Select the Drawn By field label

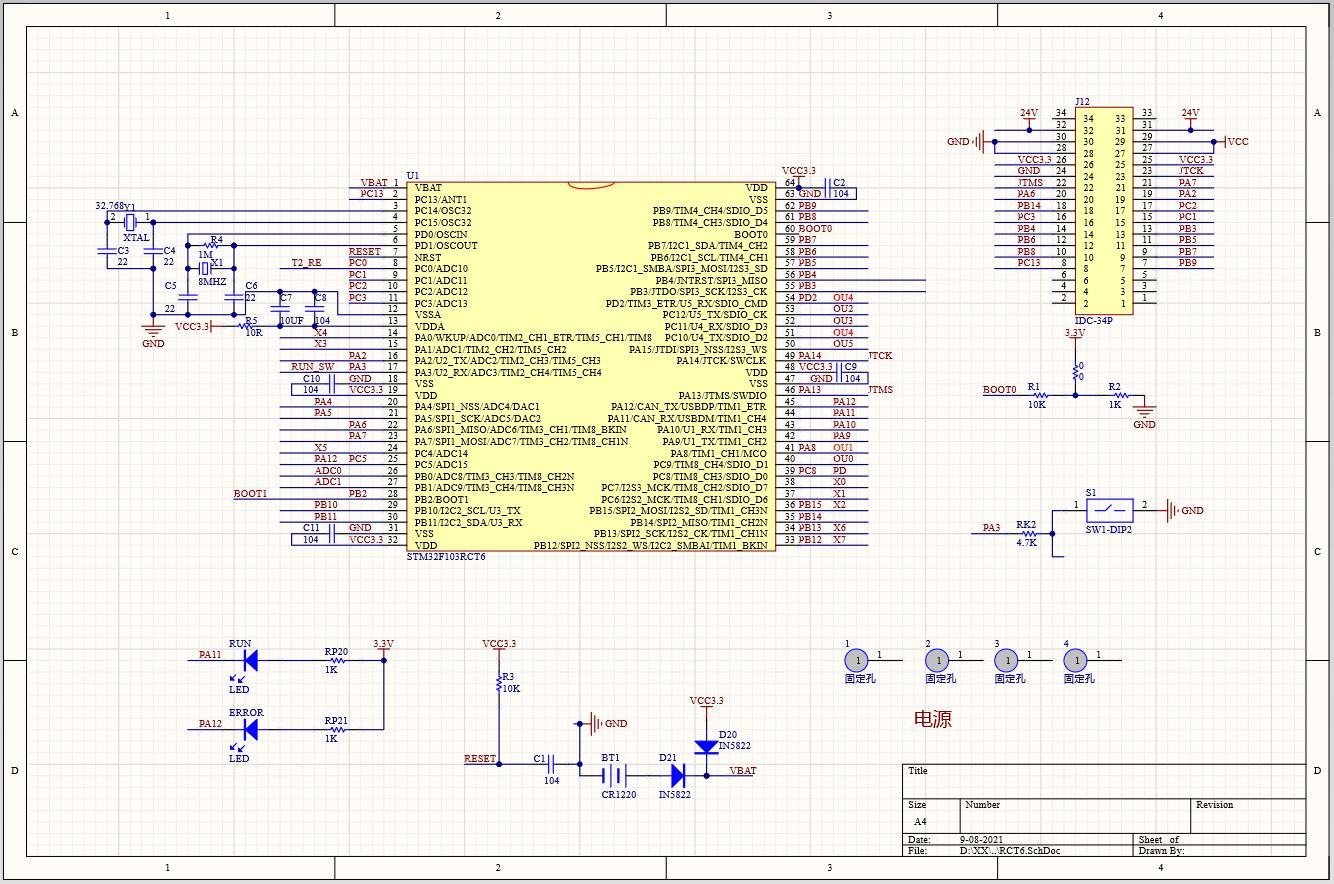1162,851
